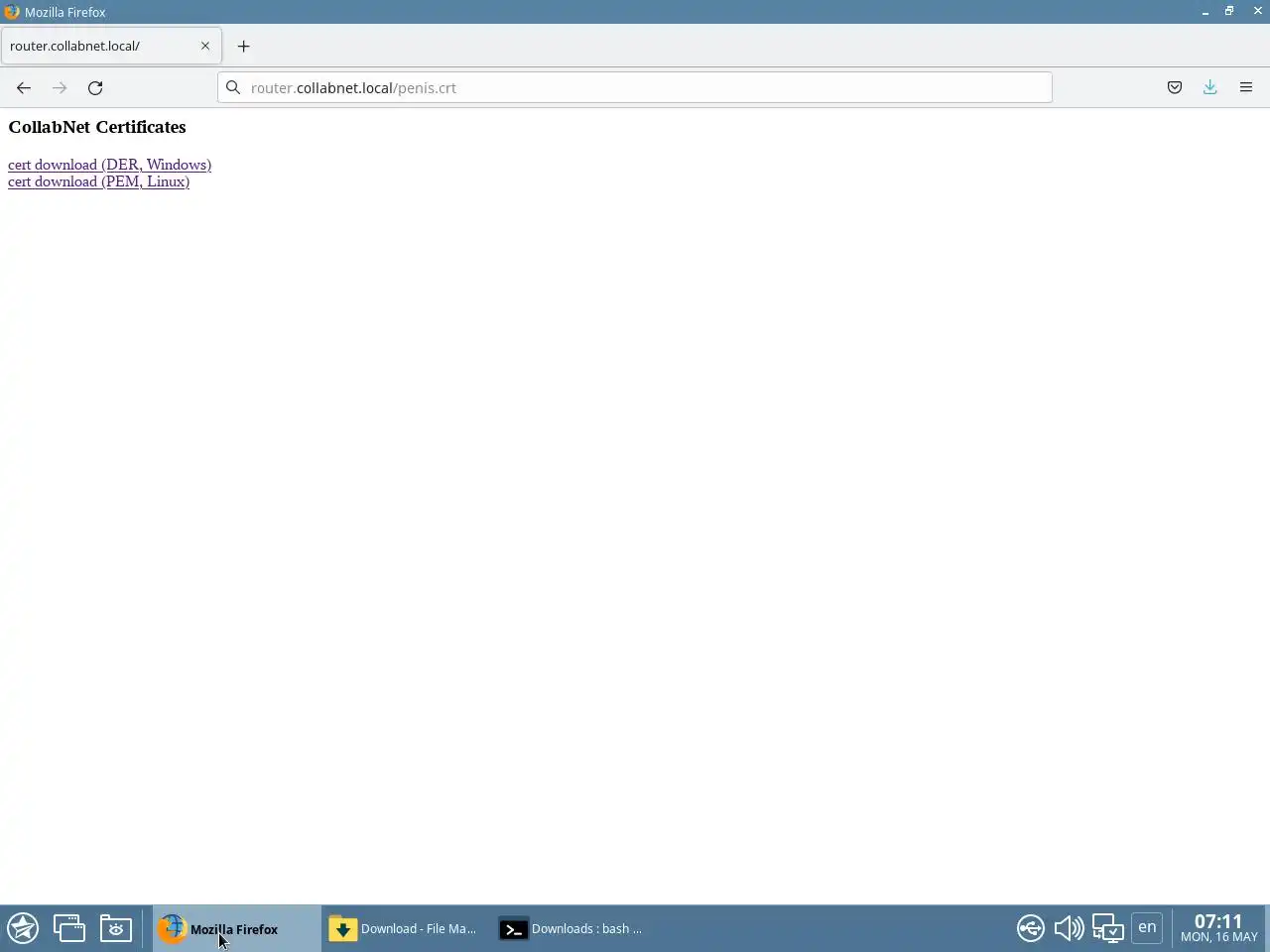The width and height of the screenshot is (1270, 952).
Task: Click the forward navigation arrow
Action: pyautogui.click(x=60, y=87)
